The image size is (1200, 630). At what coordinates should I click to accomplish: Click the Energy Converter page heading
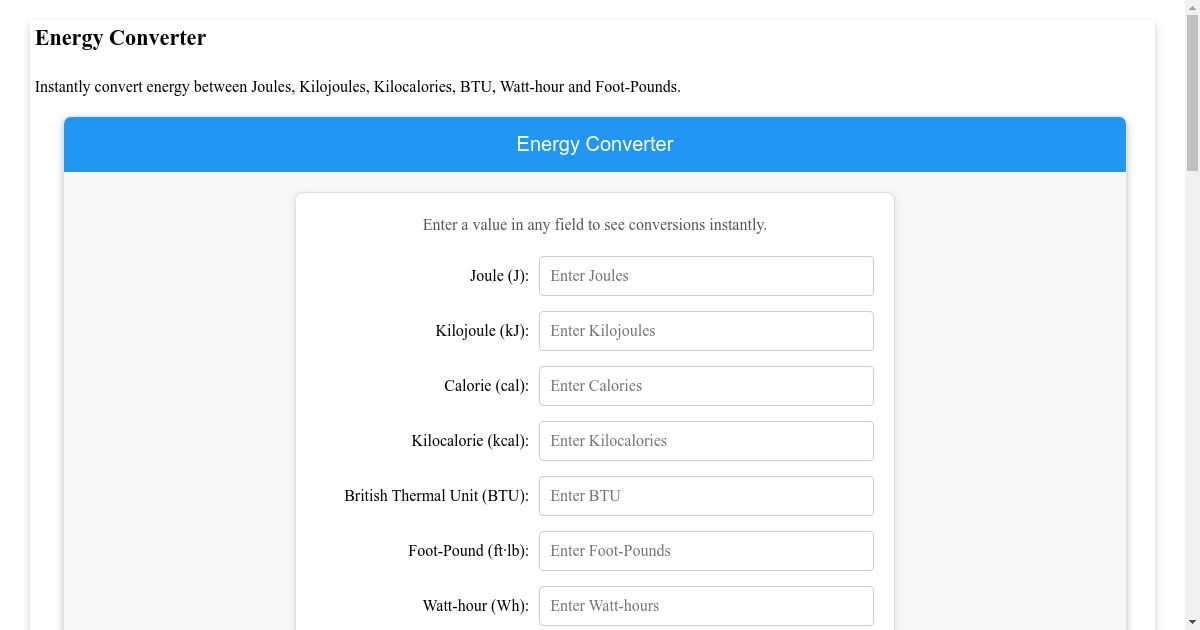pyautogui.click(x=120, y=38)
